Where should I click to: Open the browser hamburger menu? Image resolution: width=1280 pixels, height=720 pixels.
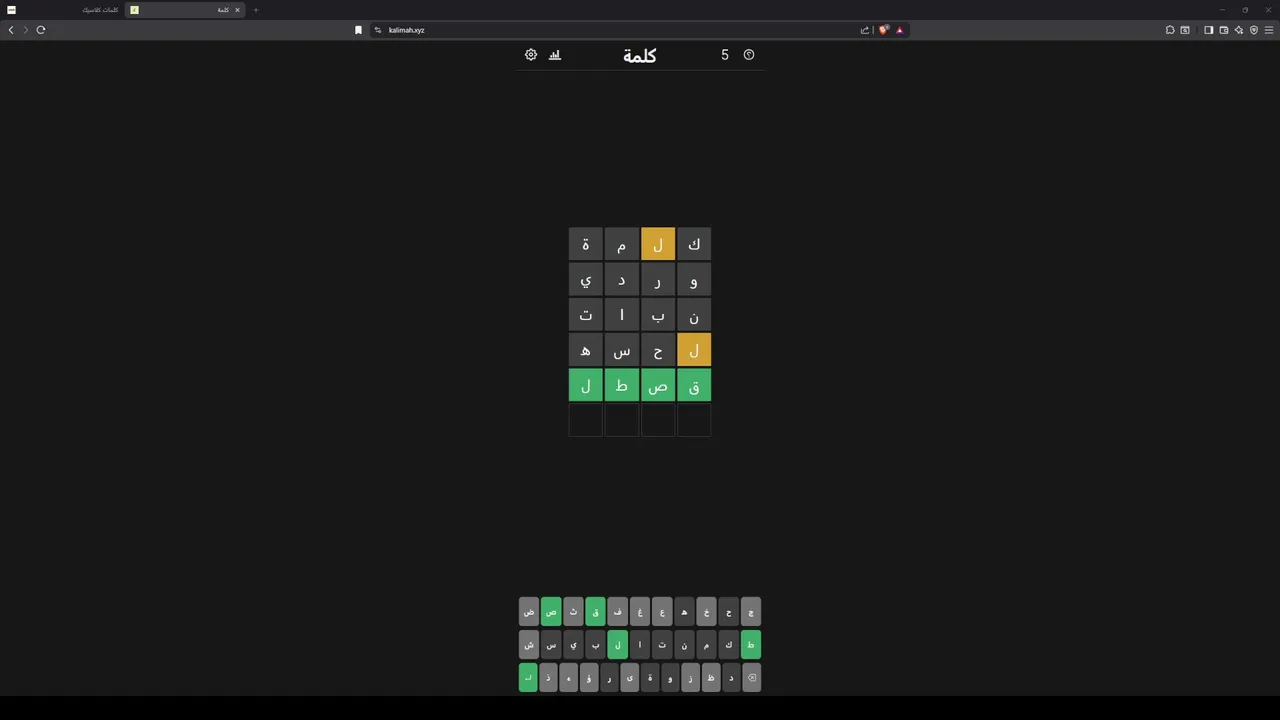coord(1269,30)
